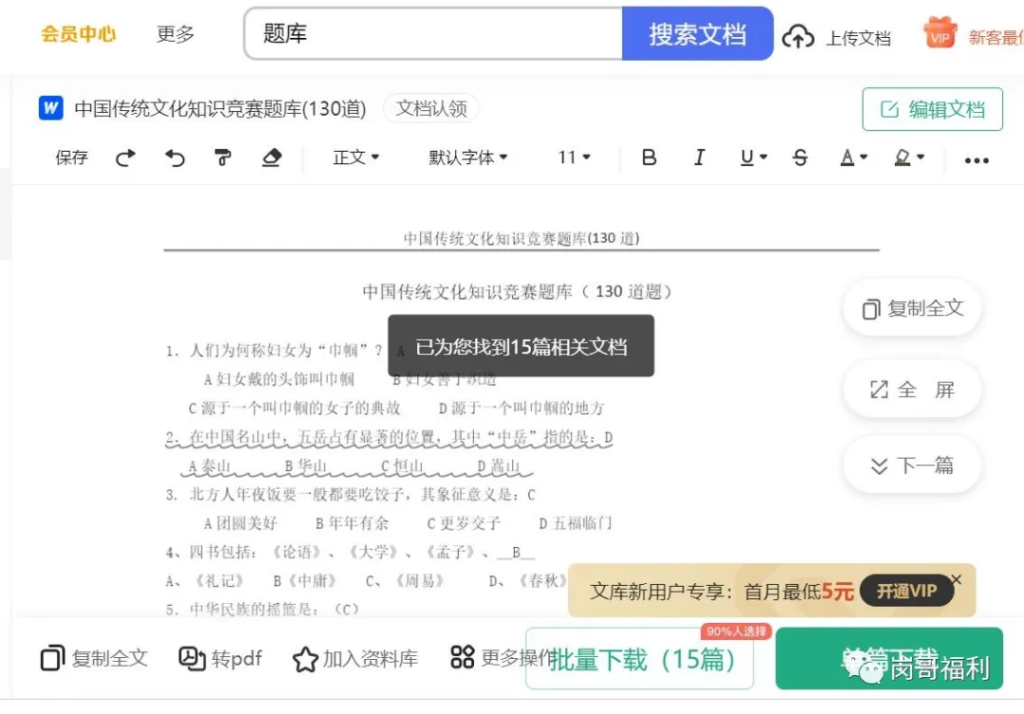
Task: Open the 更多 menu in the top bar
Action: (x=175, y=33)
